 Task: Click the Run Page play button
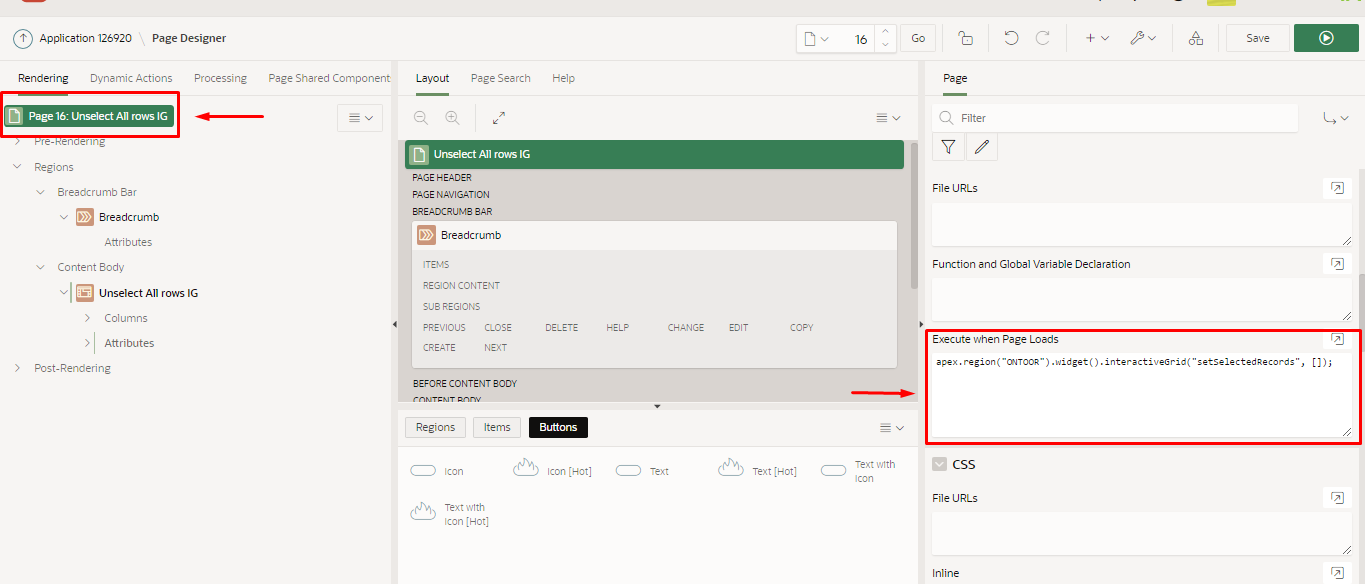1325,38
